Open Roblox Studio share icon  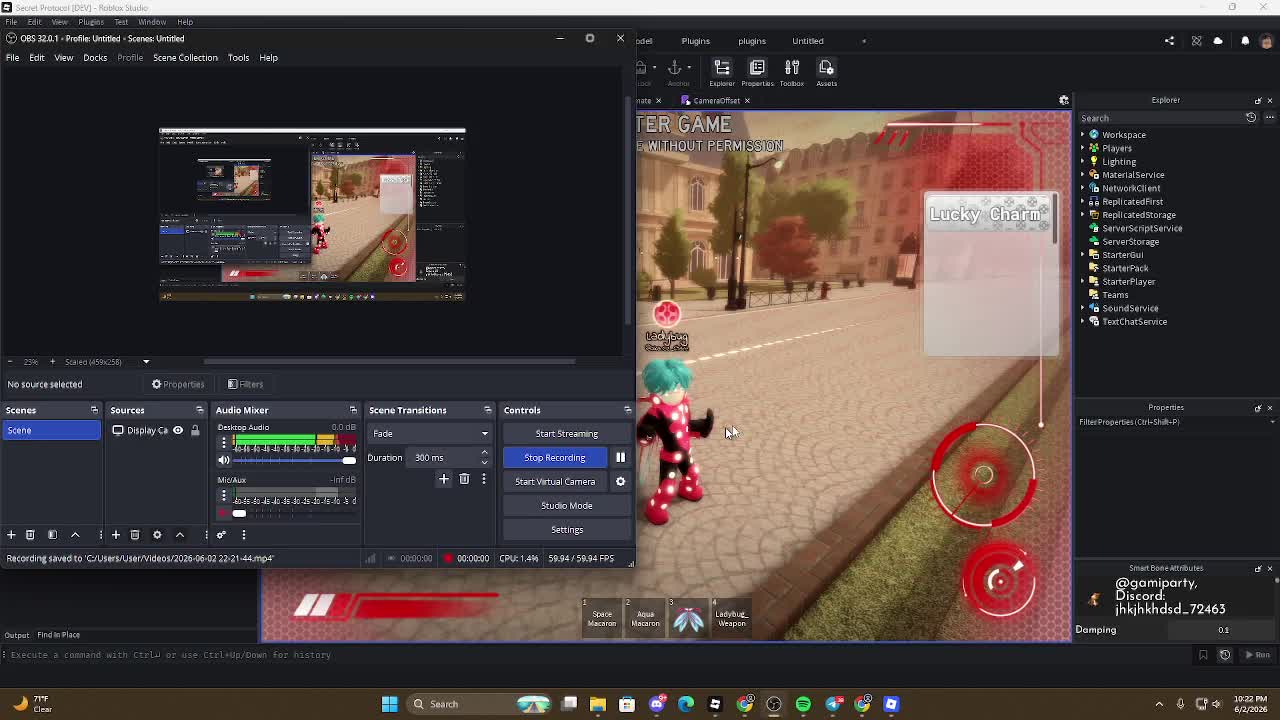click(x=1169, y=41)
